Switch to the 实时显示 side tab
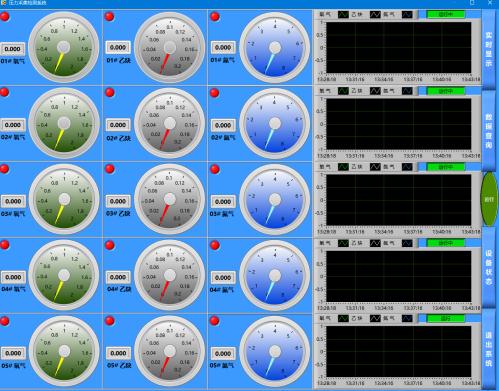The height and width of the screenshot is (391, 499). [x=488, y=49]
